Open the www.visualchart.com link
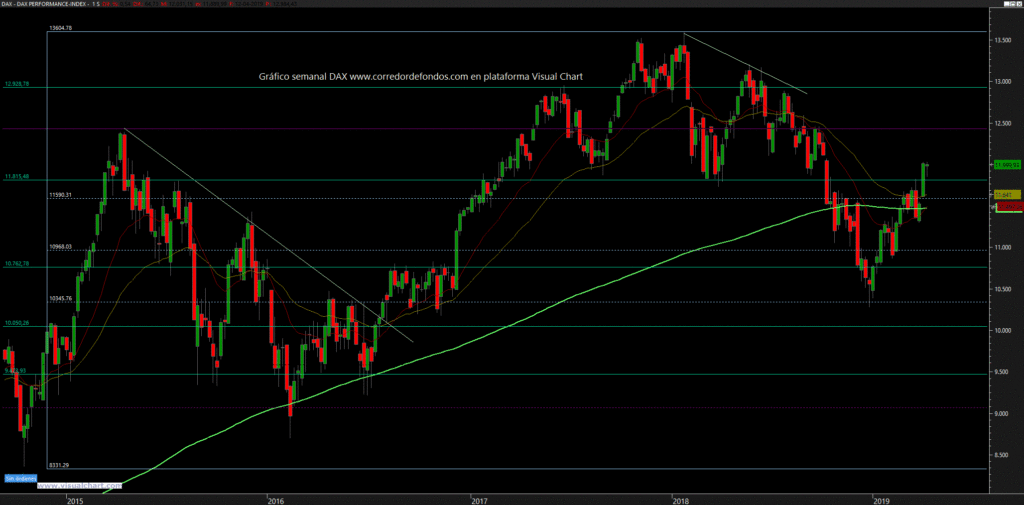The image size is (1024, 505). click(80, 486)
